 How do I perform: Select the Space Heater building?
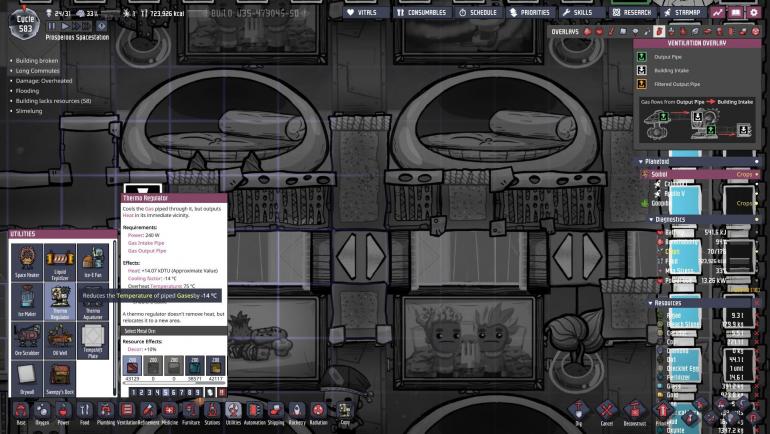coord(26,262)
